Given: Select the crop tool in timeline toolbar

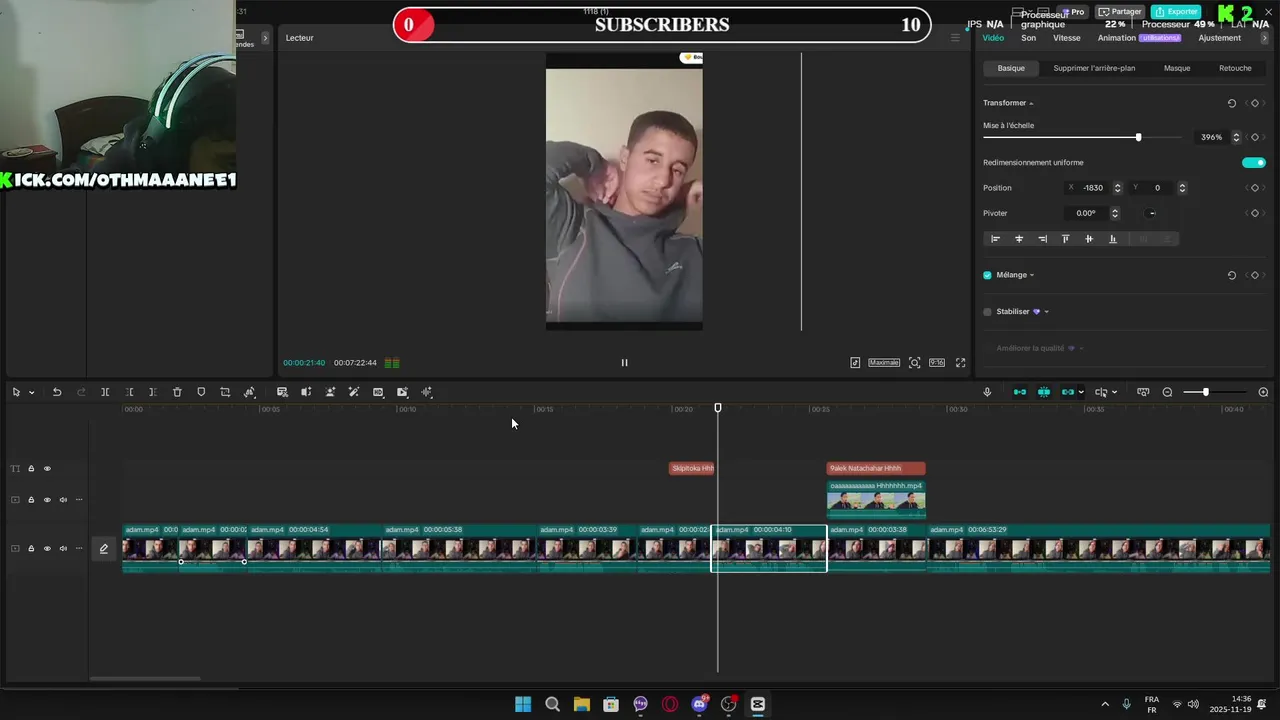Looking at the screenshot, I should [225, 392].
